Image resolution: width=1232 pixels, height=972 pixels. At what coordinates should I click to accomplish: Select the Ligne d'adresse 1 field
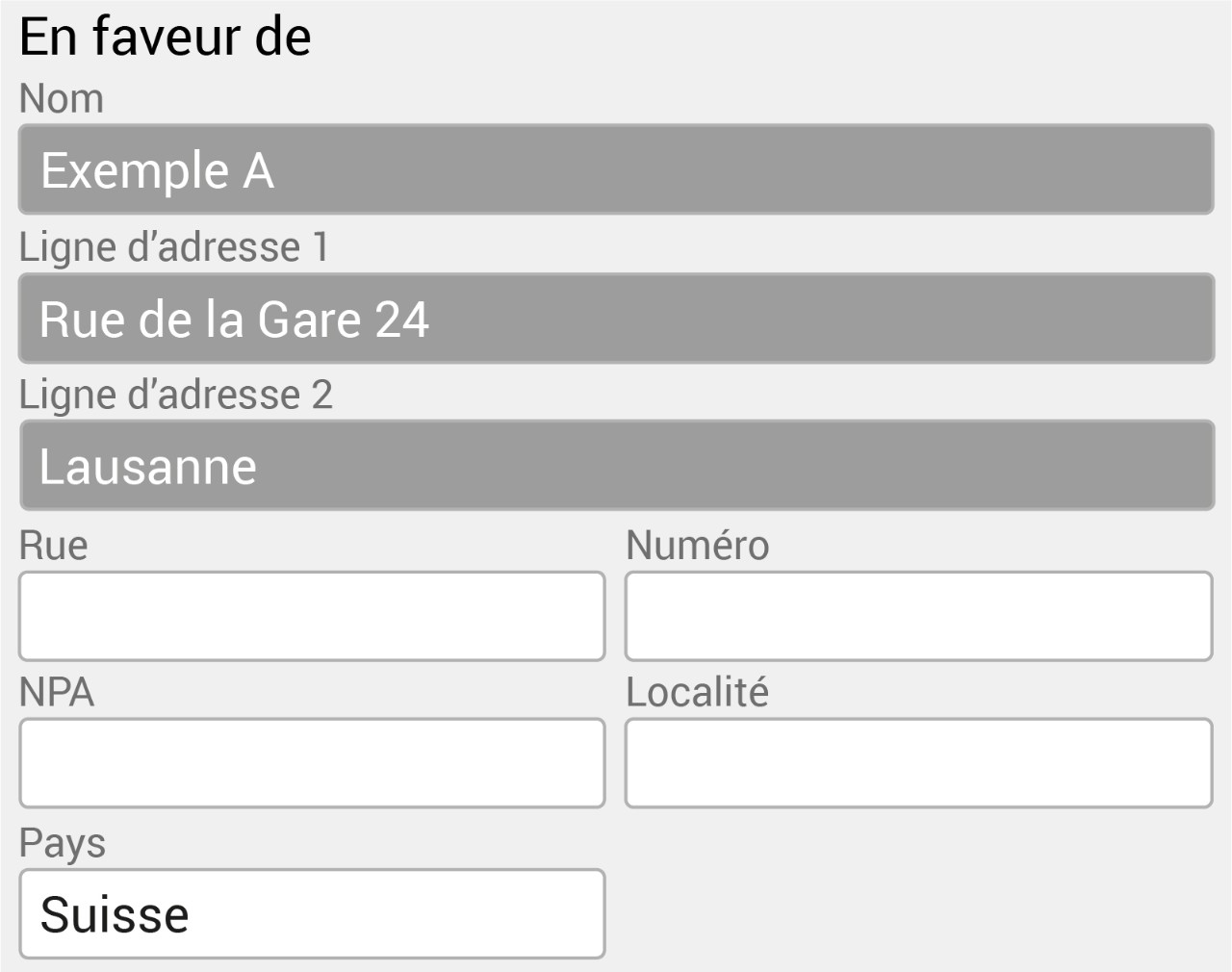(x=616, y=319)
